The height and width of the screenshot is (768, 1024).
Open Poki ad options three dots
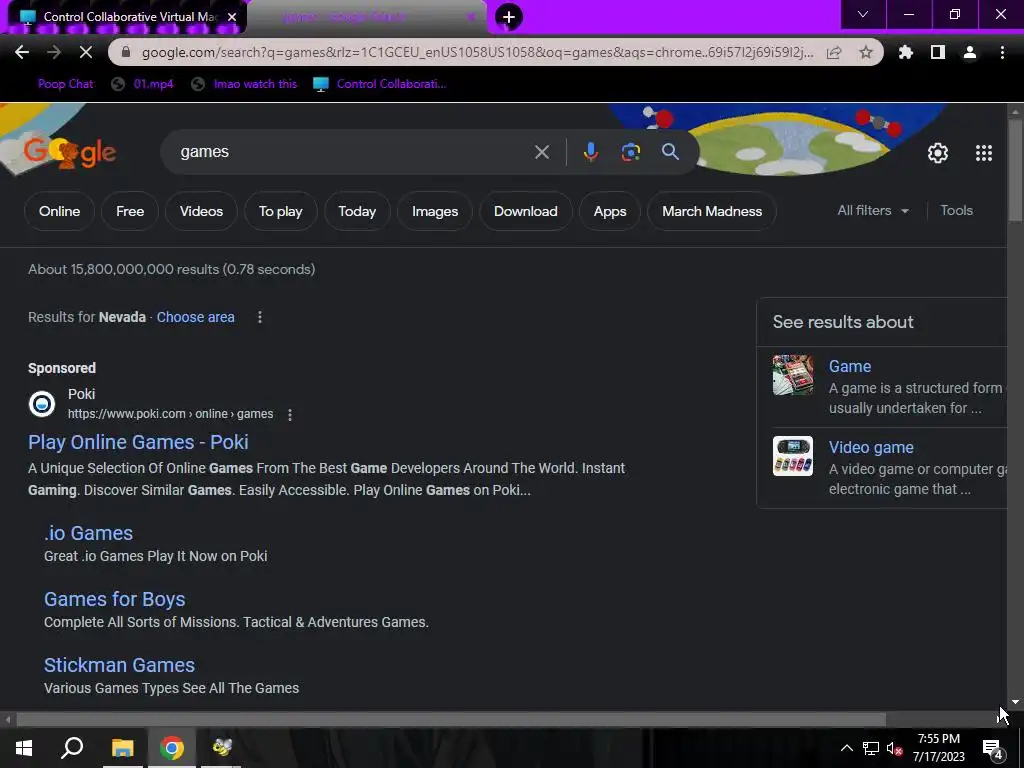(290, 415)
